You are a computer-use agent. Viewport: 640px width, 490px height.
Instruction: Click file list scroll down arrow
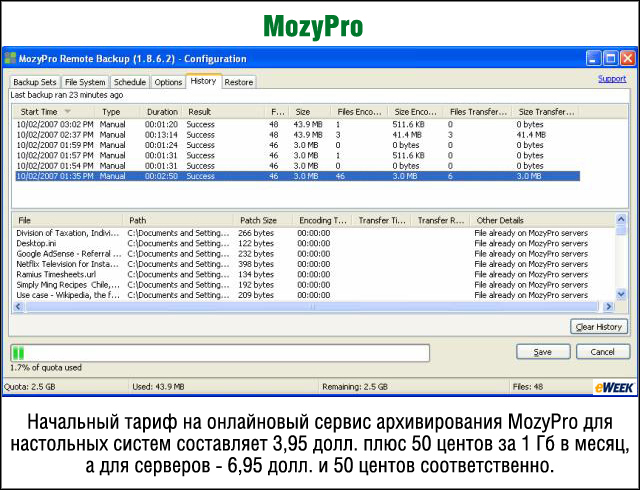pyautogui.click(x=621, y=294)
